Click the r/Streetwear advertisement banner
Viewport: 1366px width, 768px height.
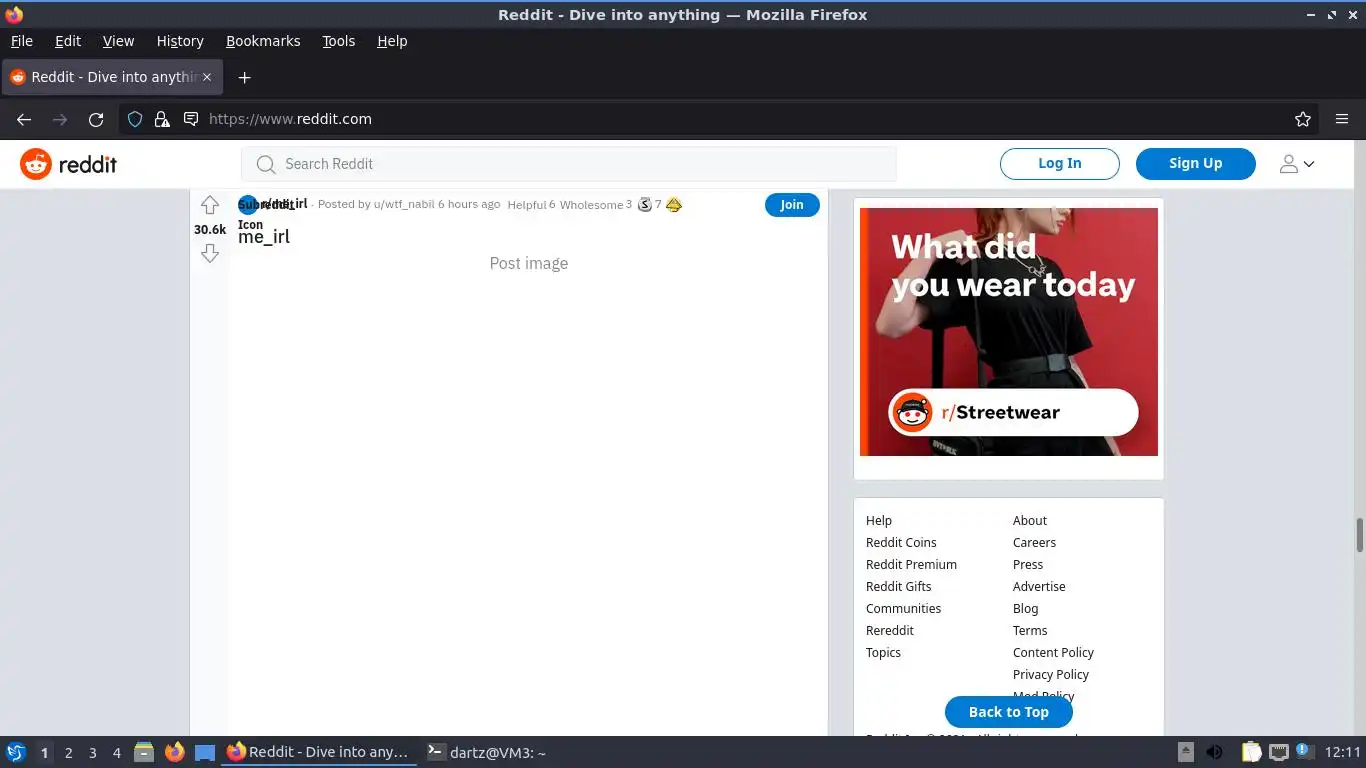pyautogui.click(x=1009, y=332)
